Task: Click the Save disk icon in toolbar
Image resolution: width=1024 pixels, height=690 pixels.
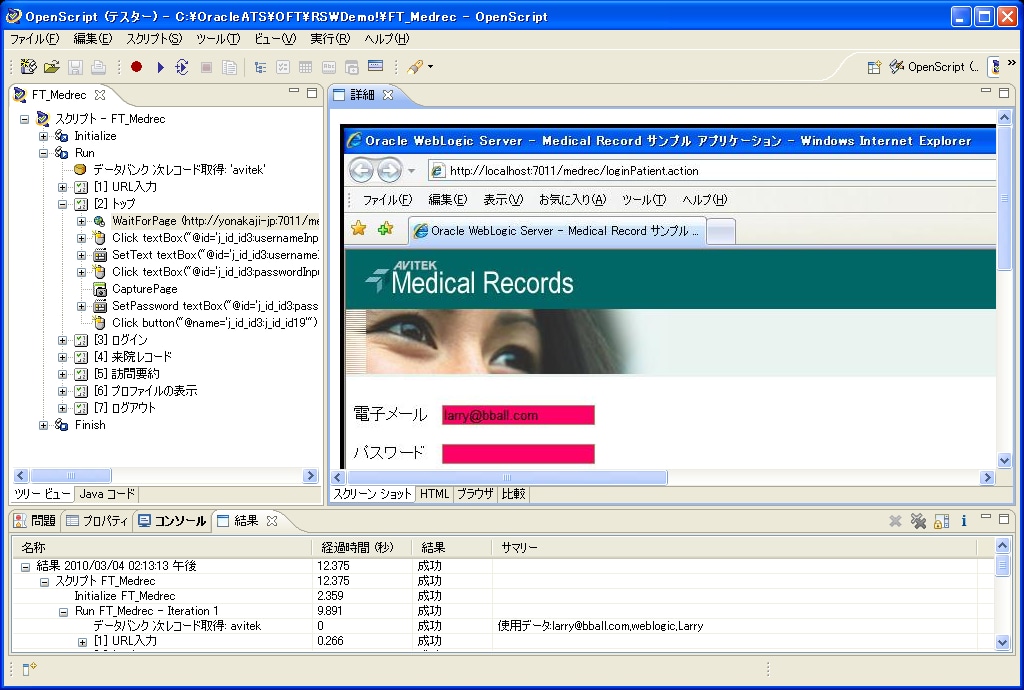Action: 75,67
